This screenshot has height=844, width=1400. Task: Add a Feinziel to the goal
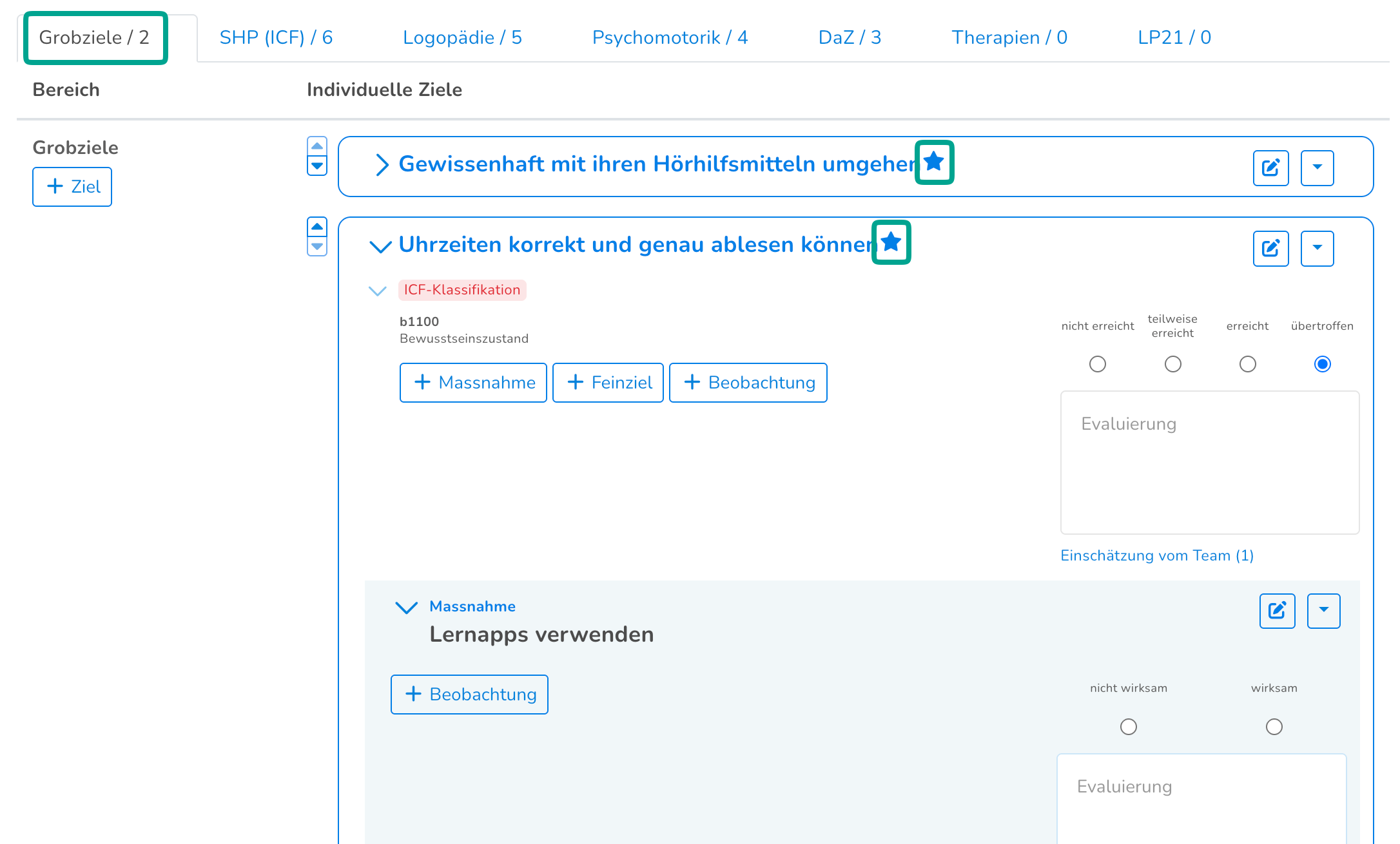click(x=608, y=383)
